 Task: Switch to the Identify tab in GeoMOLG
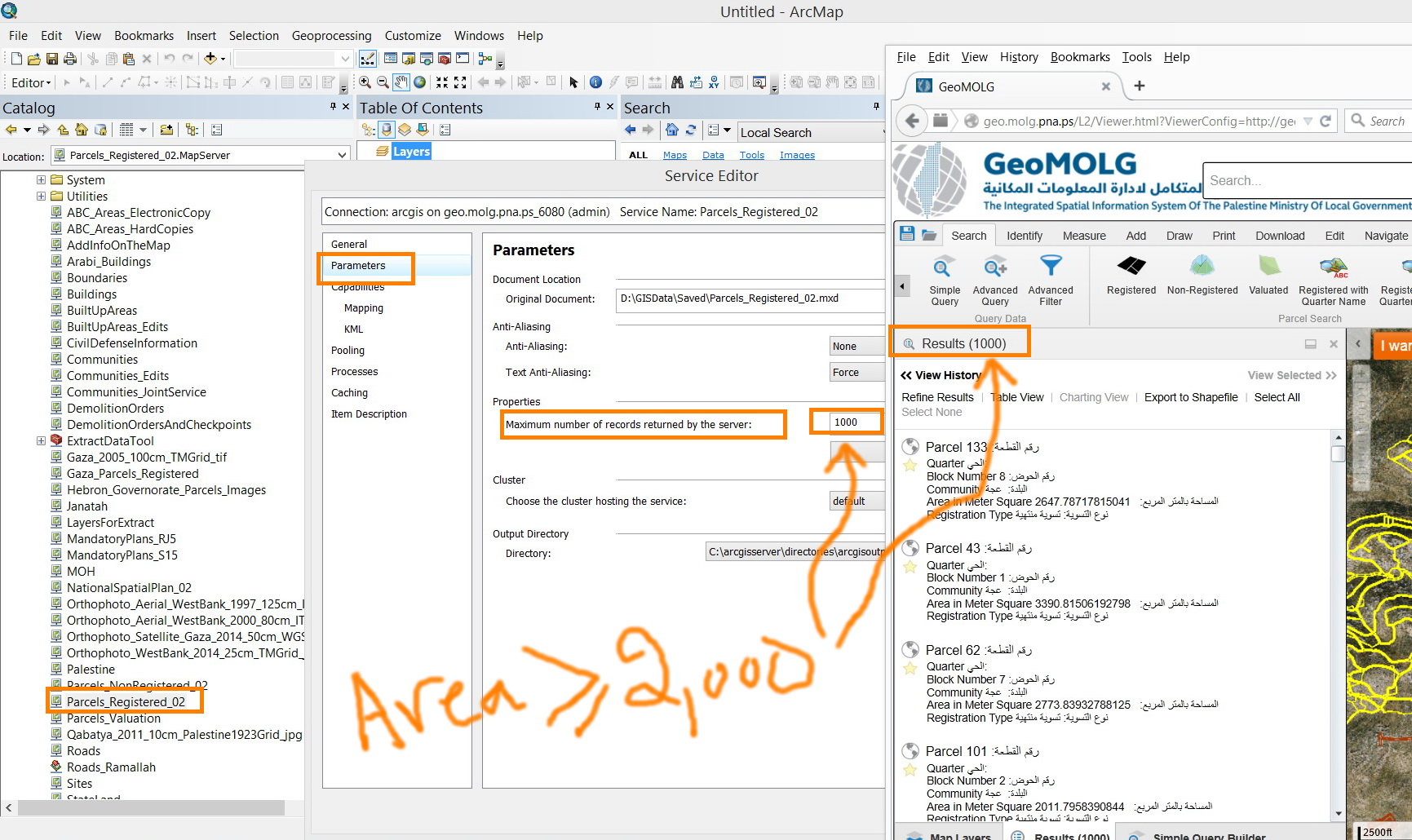pyautogui.click(x=1025, y=236)
